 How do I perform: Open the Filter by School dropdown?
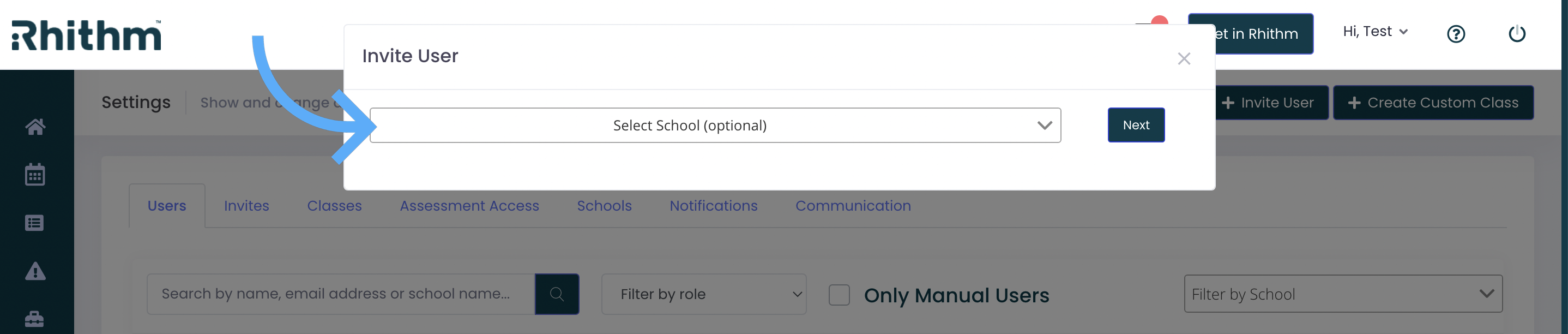[1343, 294]
